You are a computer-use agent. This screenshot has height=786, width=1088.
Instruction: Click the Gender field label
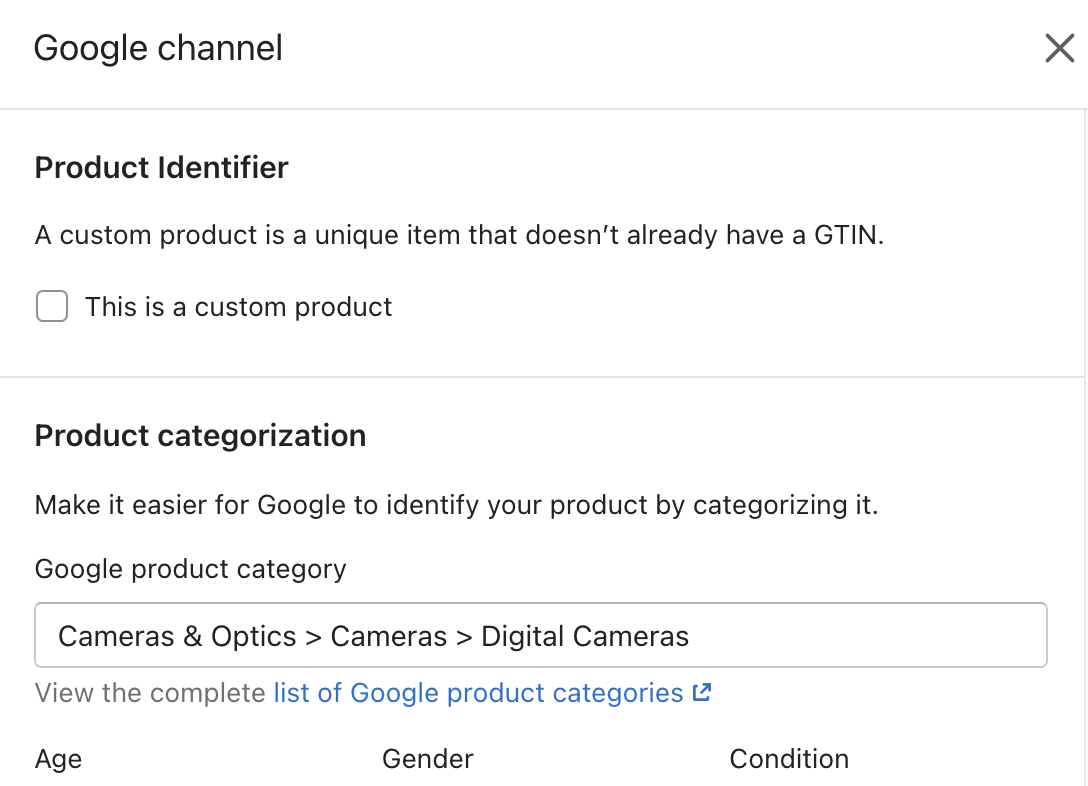[x=427, y=759]
